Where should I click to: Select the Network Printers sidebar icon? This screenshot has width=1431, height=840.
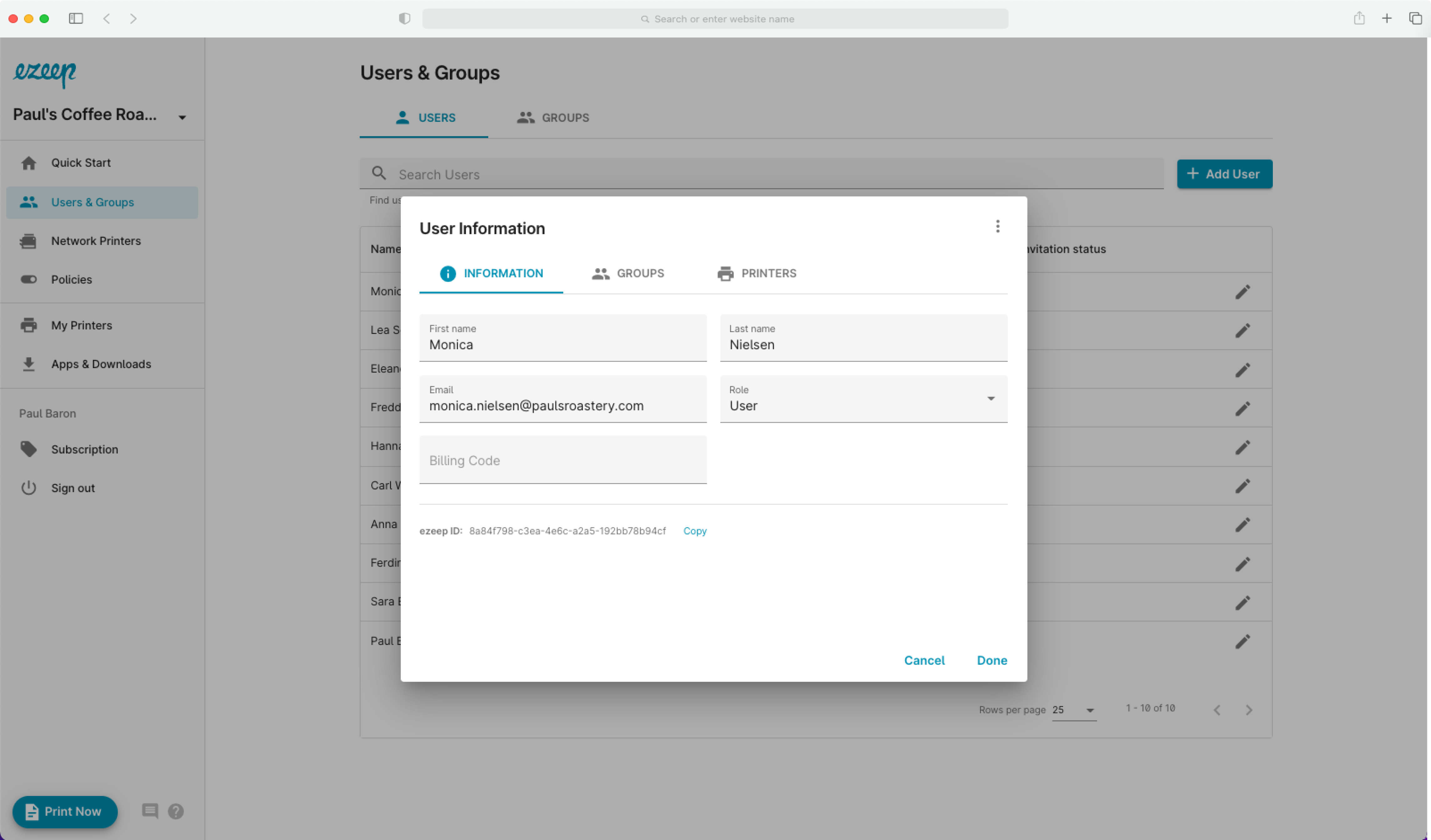pos(28,241)
